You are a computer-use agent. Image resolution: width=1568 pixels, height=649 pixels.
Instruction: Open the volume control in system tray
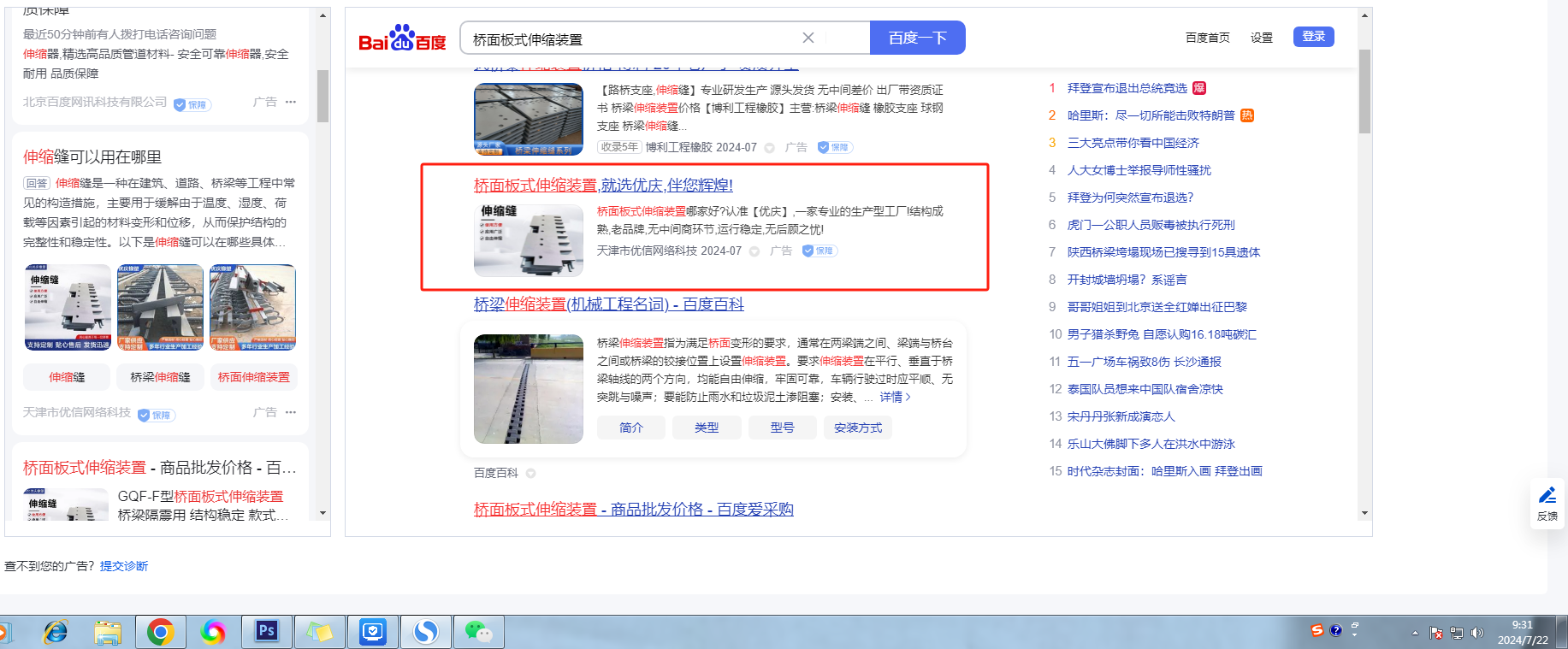(x=1477, y=633)
